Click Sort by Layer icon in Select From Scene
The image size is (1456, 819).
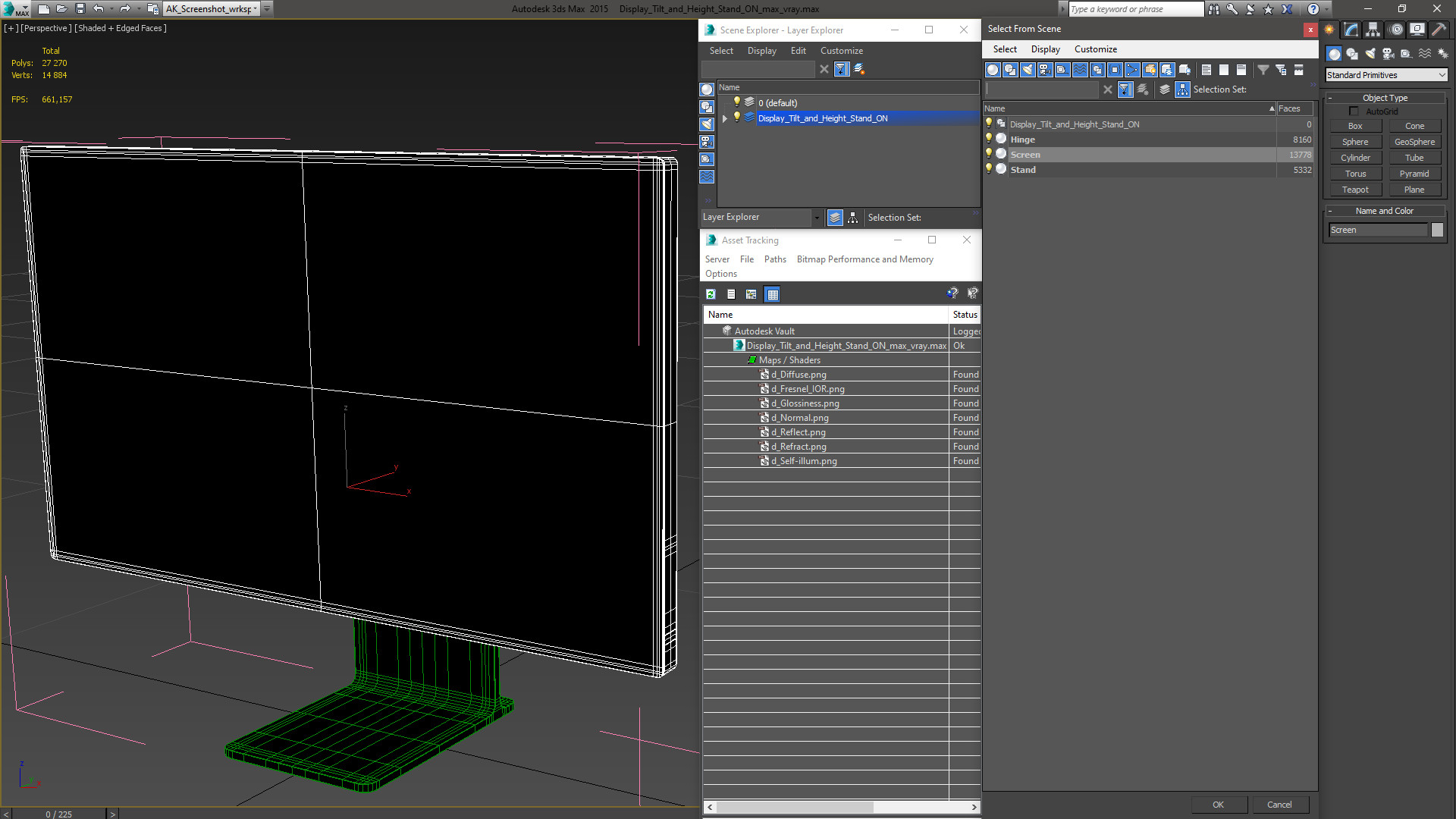(x=1165, y=89)
